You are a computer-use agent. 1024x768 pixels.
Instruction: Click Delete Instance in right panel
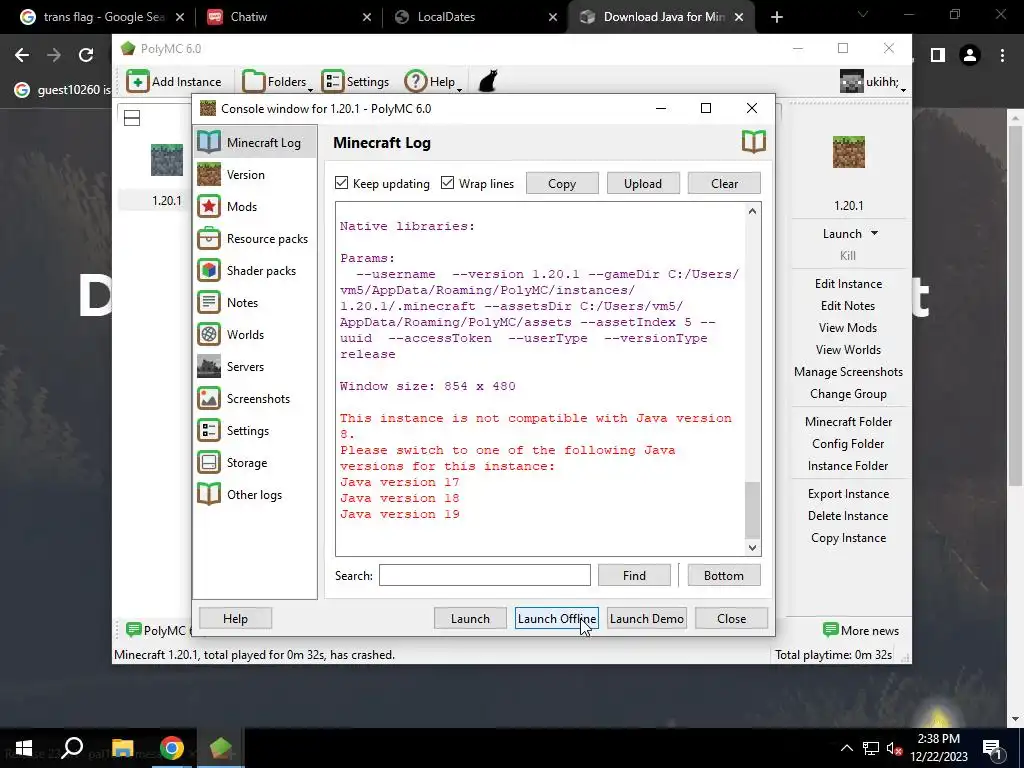[848, 516]
